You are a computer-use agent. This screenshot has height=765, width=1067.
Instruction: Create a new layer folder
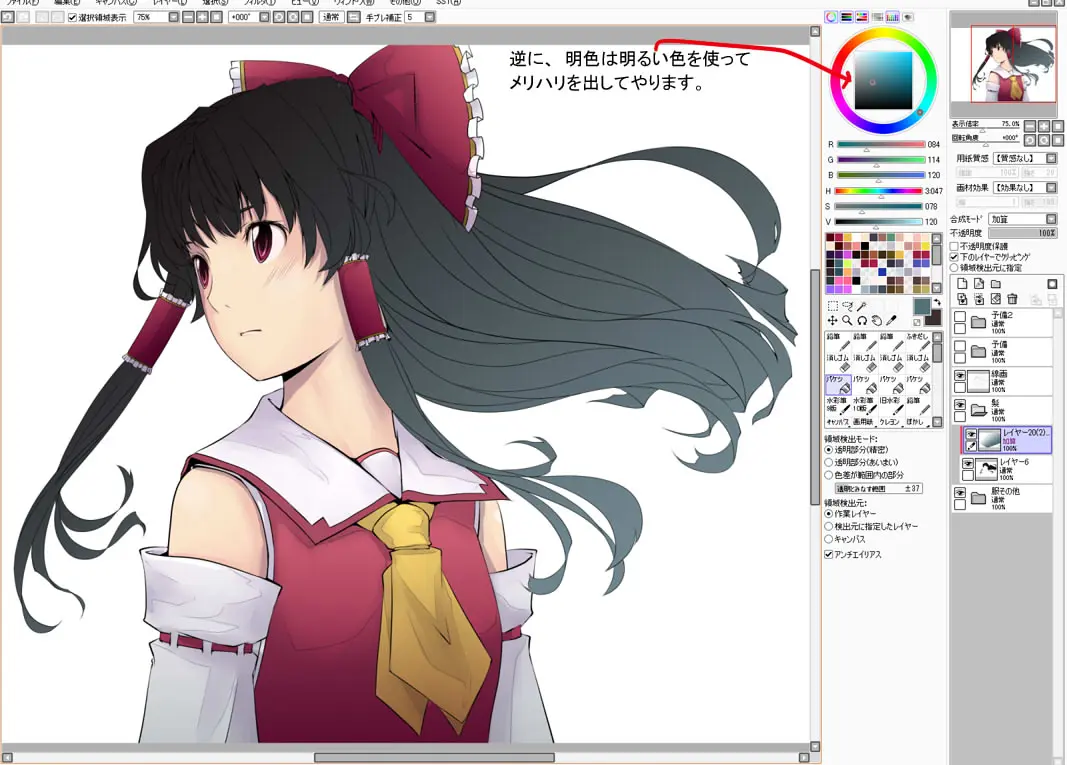[x=996, y=283]
